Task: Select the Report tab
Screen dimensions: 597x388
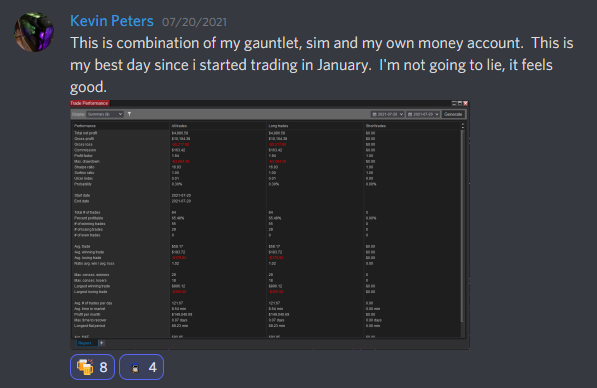Action: point(85,343)
